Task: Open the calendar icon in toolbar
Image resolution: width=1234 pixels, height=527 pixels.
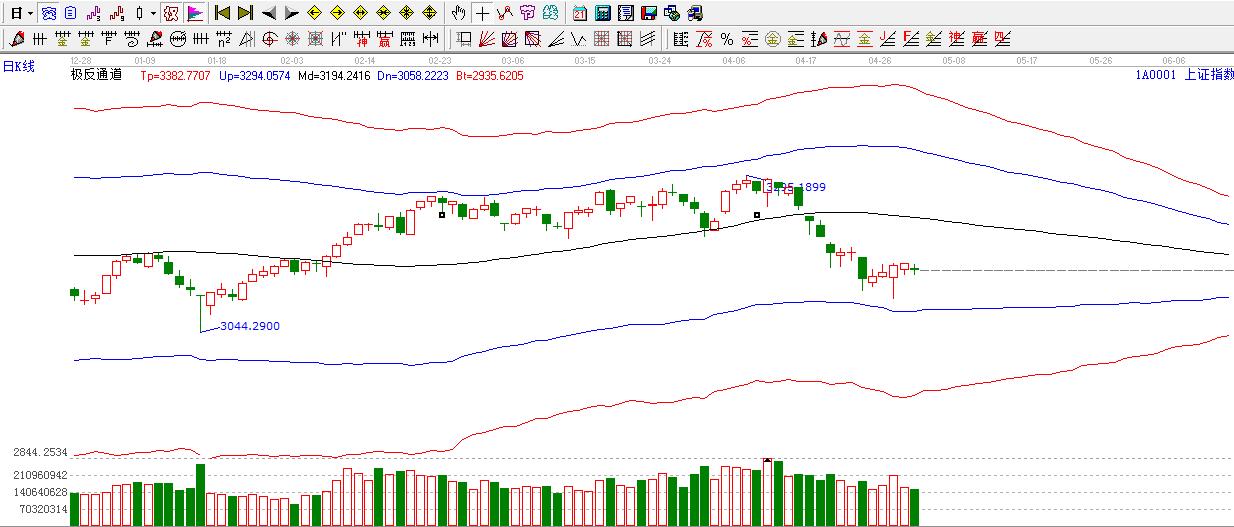Action: 580,13
